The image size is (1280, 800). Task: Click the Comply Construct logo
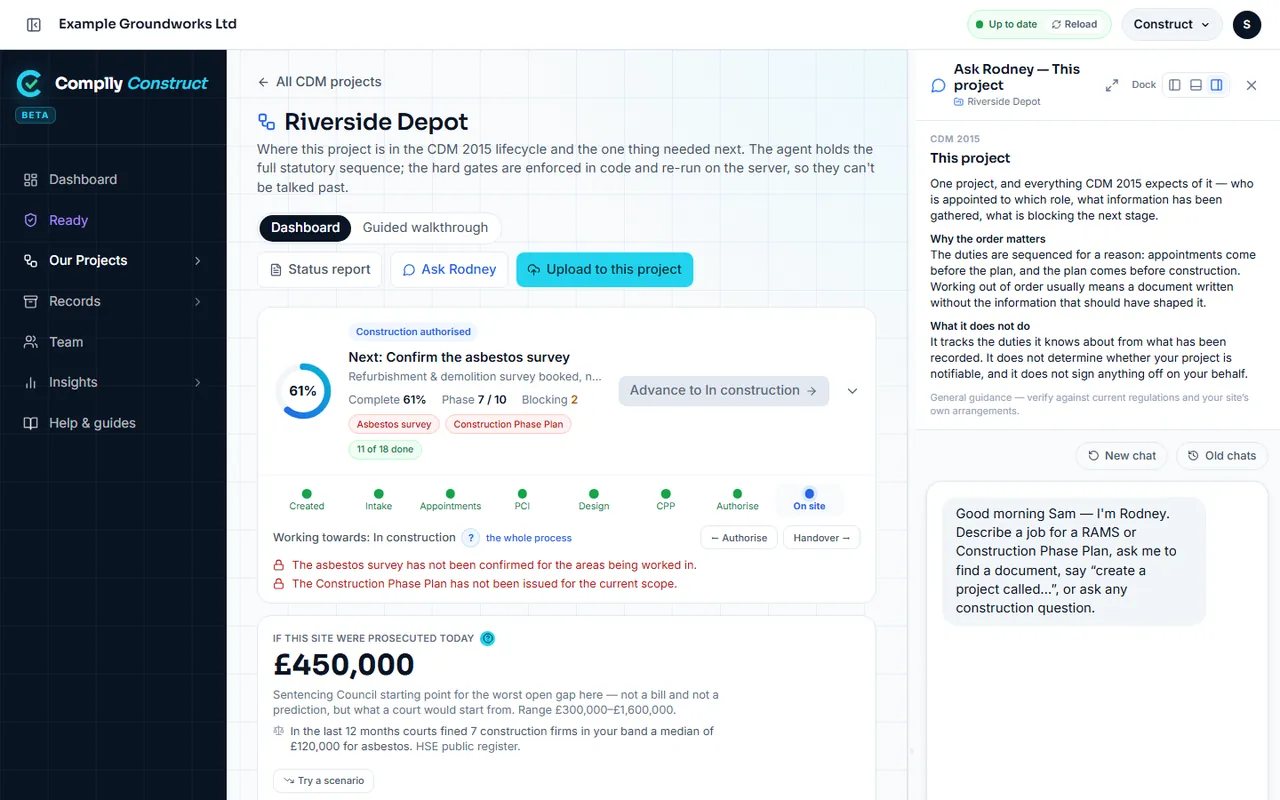click(112, 84)
